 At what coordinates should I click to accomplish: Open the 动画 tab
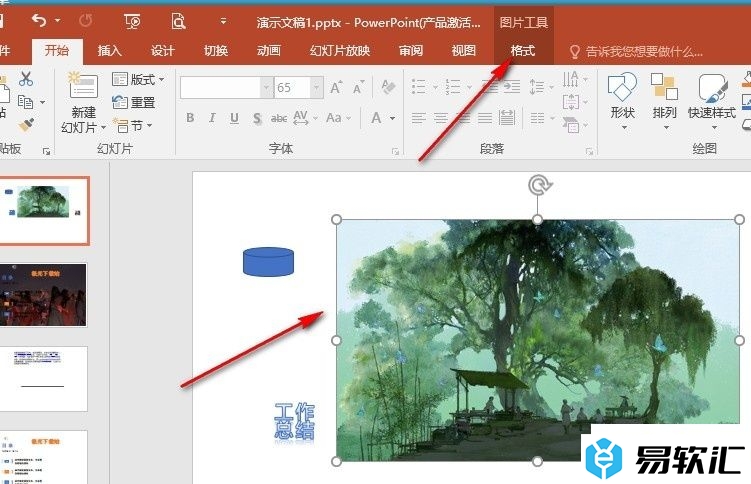pos(269,51)
